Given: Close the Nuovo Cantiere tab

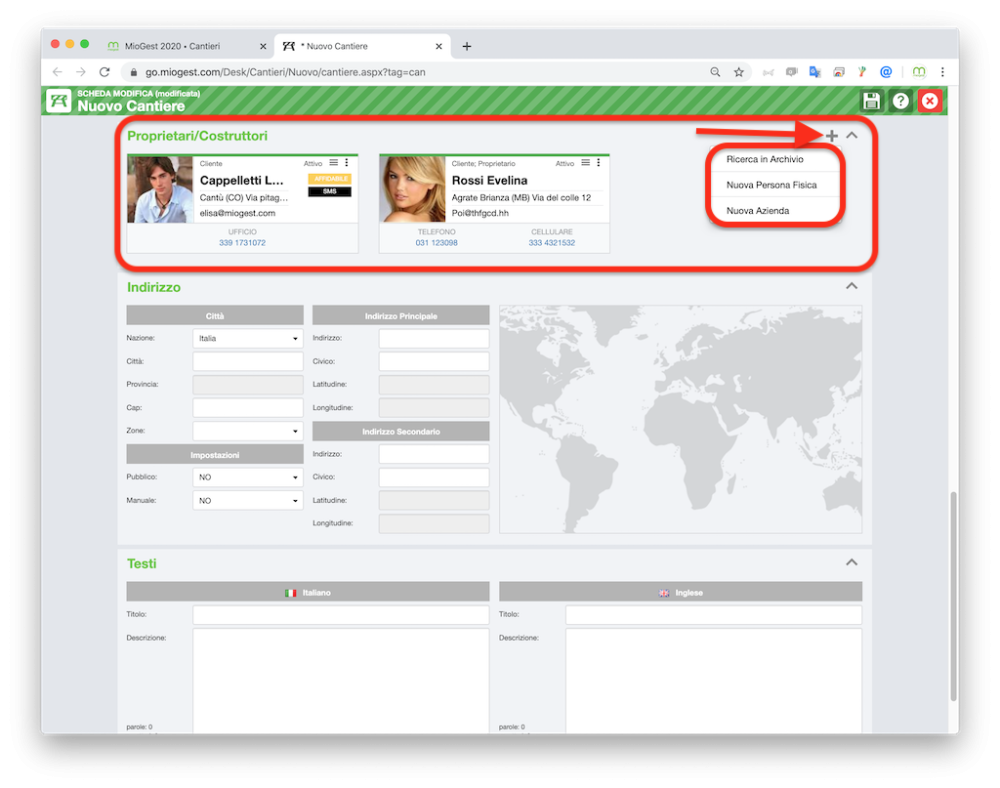Looking at the screenshot, I should tap(439, 46).
